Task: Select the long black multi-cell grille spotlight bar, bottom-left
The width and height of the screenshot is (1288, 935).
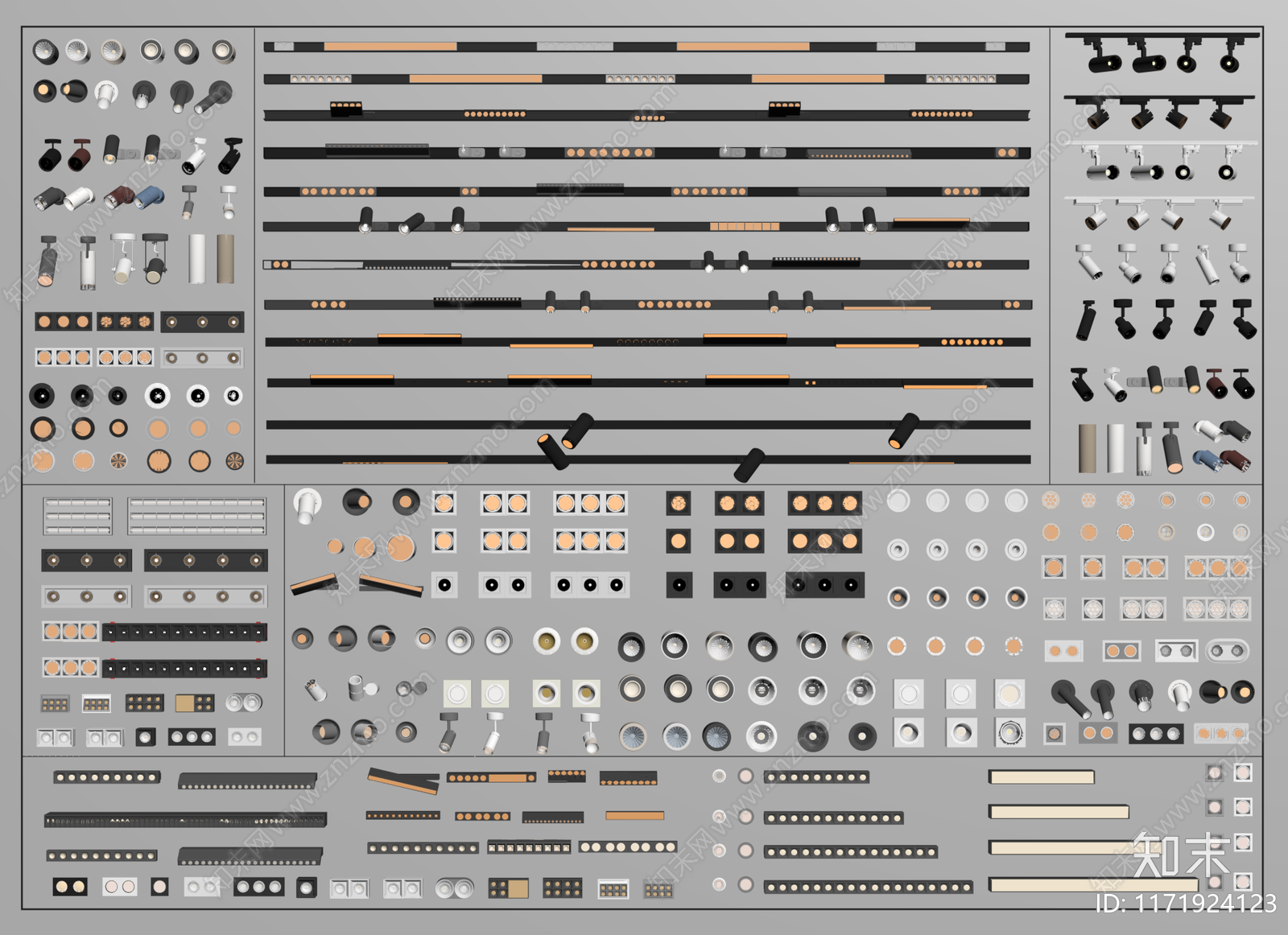Action: (x=185, y=820)
